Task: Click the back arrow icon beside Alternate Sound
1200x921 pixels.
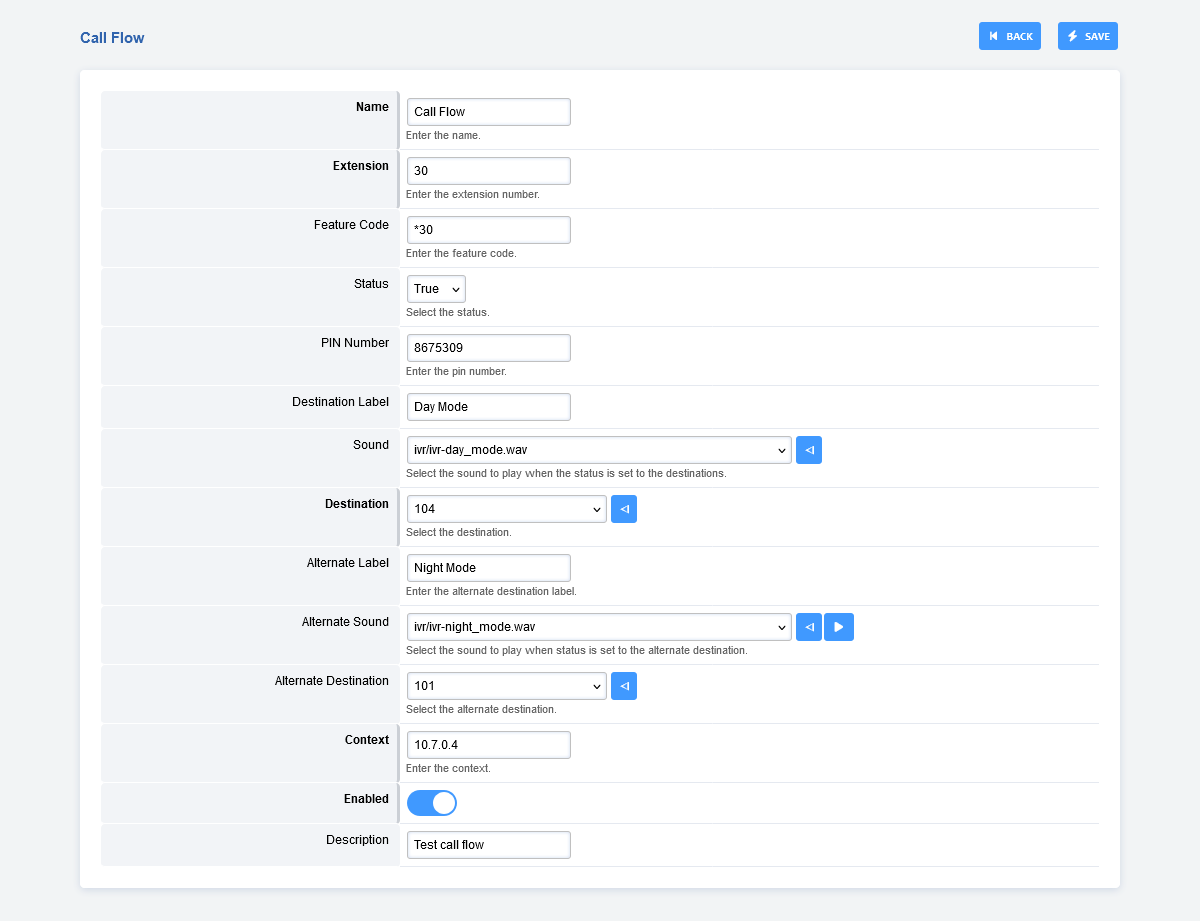Action: point(808,627)
